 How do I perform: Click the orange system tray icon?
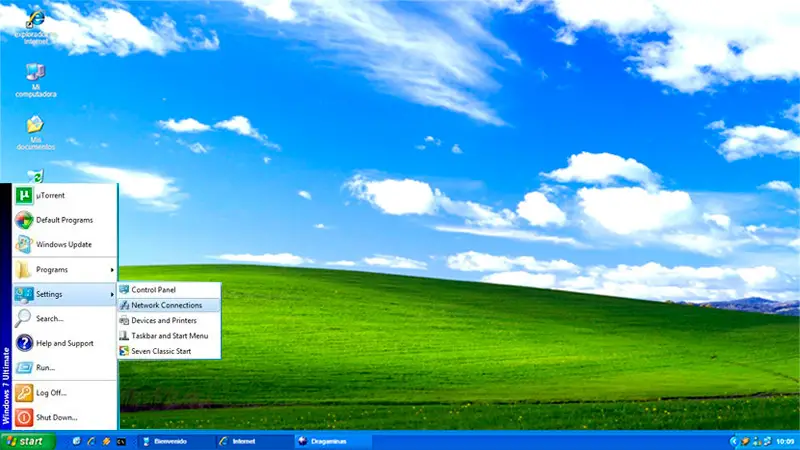tap(745, 441)
